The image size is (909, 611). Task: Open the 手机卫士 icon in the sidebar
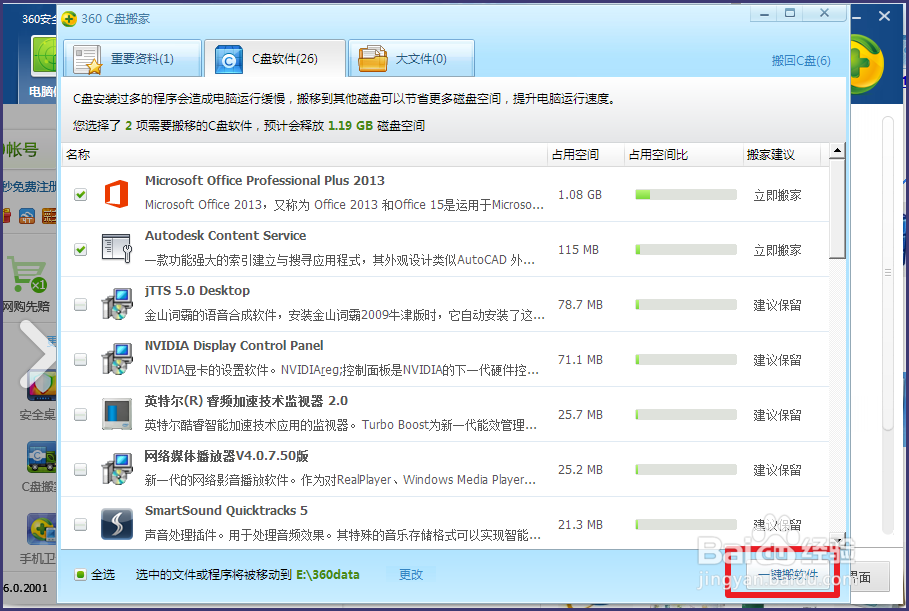[41, 529]
